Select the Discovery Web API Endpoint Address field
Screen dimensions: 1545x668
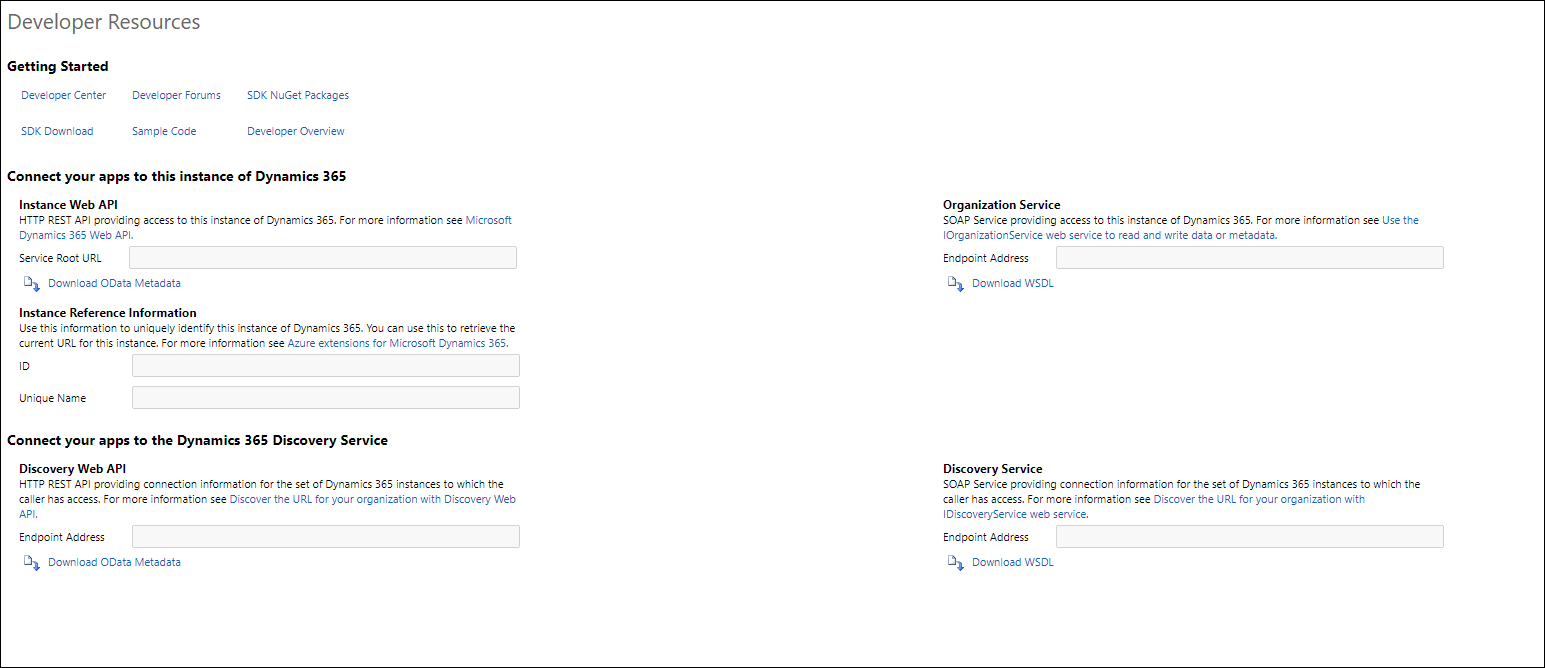326,537
